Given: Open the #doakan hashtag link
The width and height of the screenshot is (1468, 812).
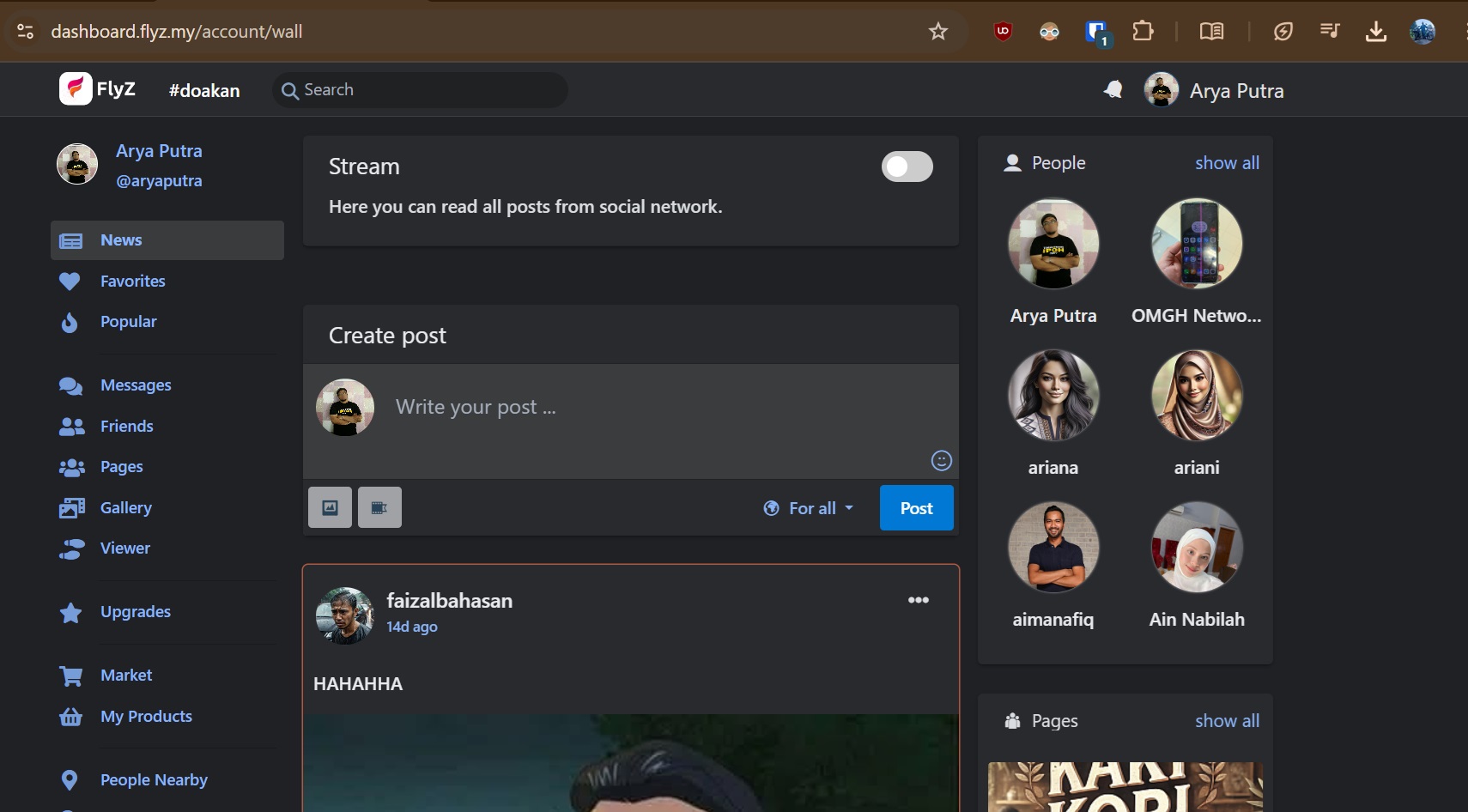Looking at the screenshot, I should pyautogui.click(x=204, y=90).
